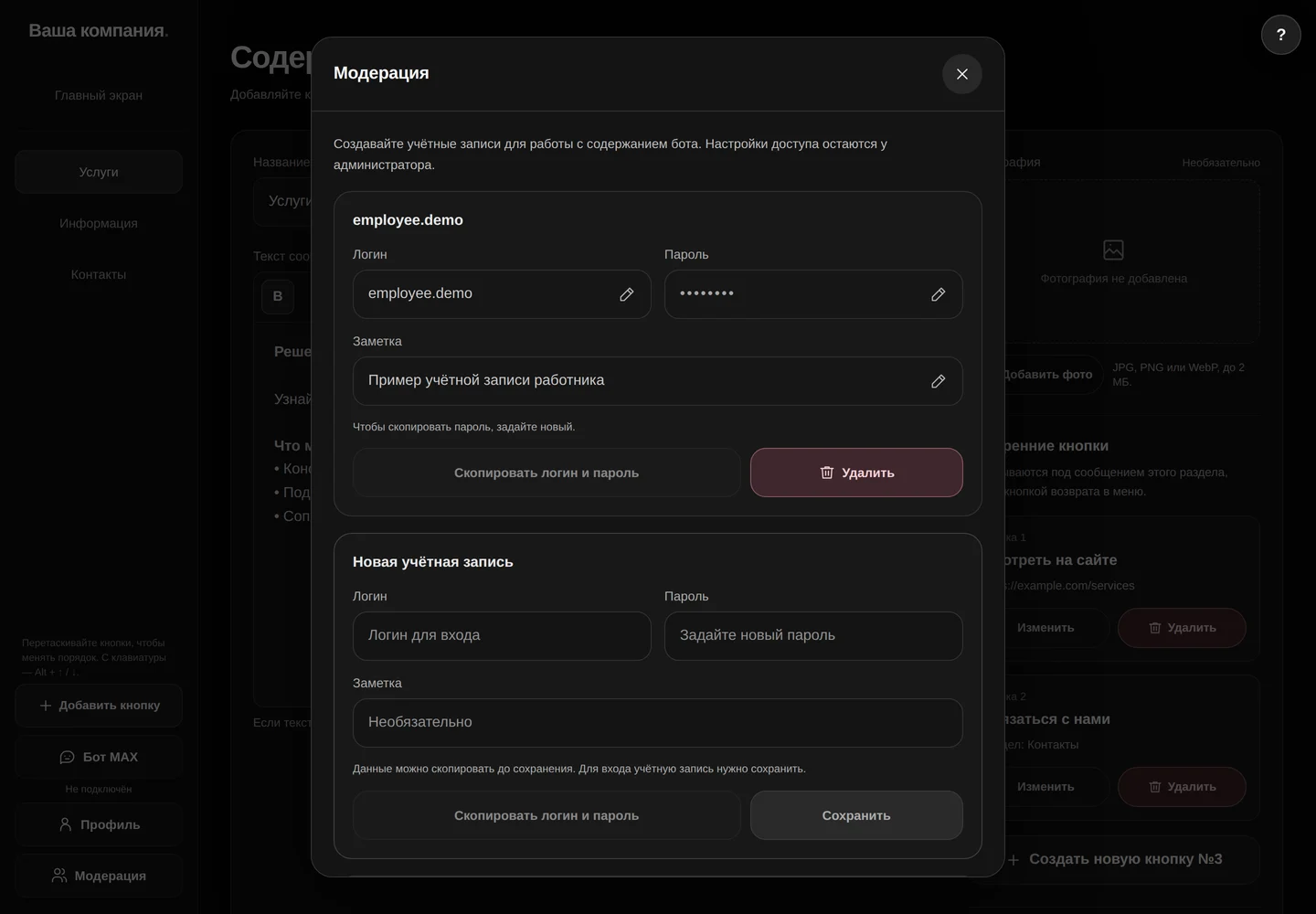Click the image placeholder icon above 'Фотография не добавлена'
The width and height of the screenshot is (1316, 914).
point(1114,250)
